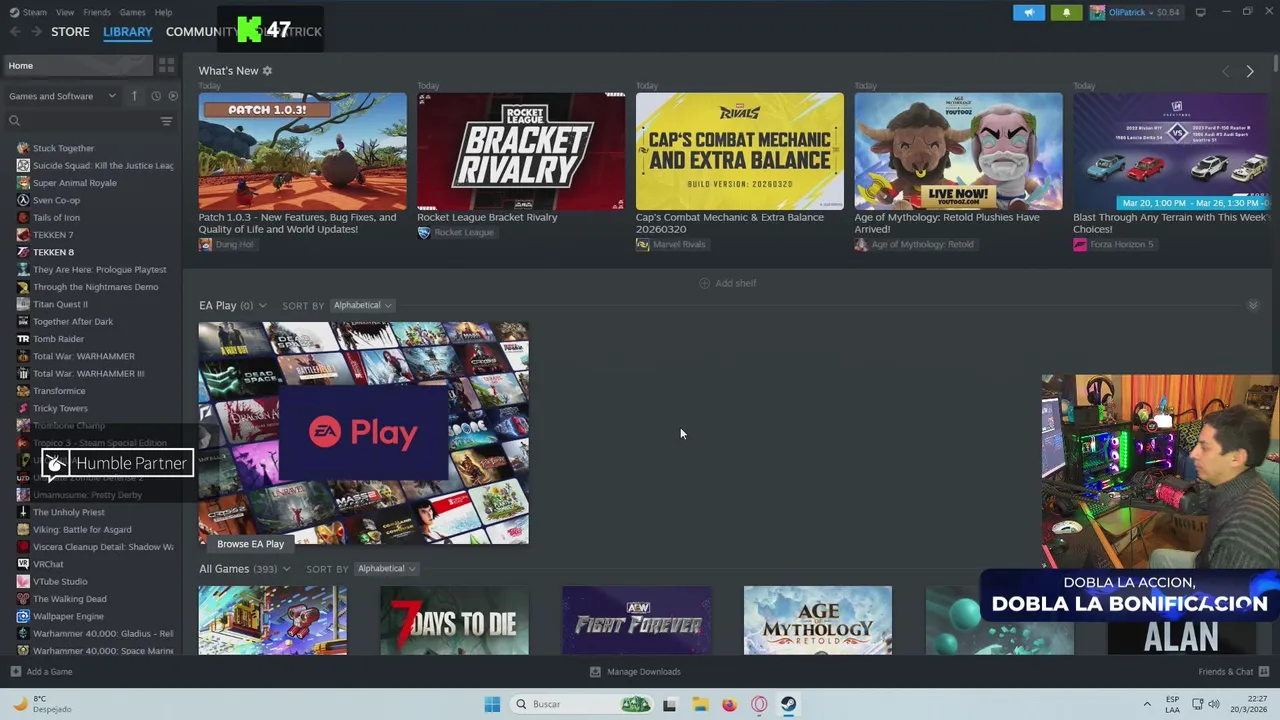The height and width of the screenshot is (720, 1280).
Task: Select Titan Quest II in list
Action: coord(60,304)
